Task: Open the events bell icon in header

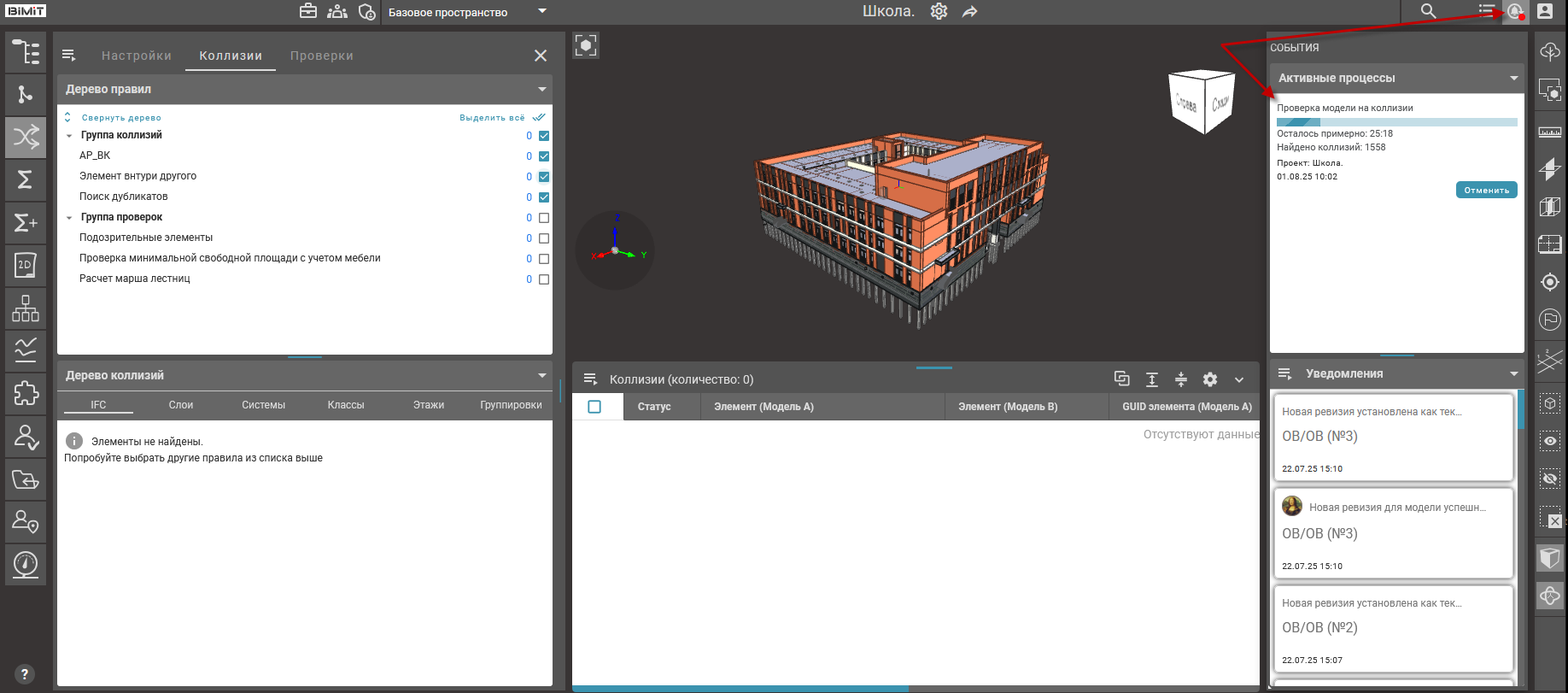Action: click(x=1514, y=11)
